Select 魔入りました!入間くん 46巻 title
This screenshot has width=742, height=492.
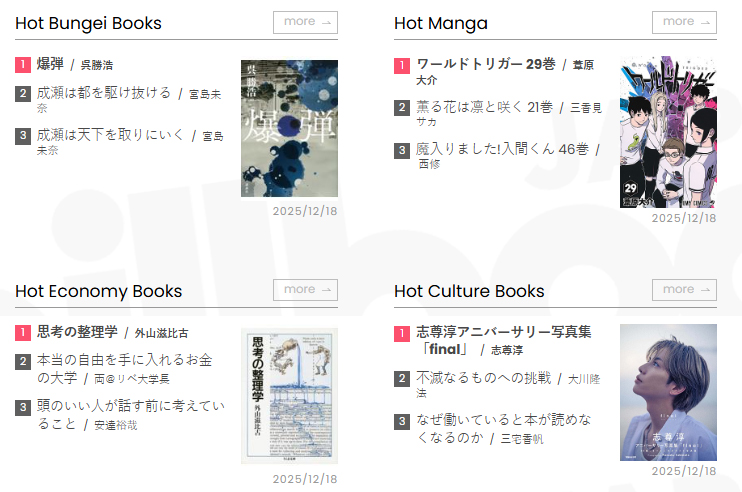tap(502, 149)
